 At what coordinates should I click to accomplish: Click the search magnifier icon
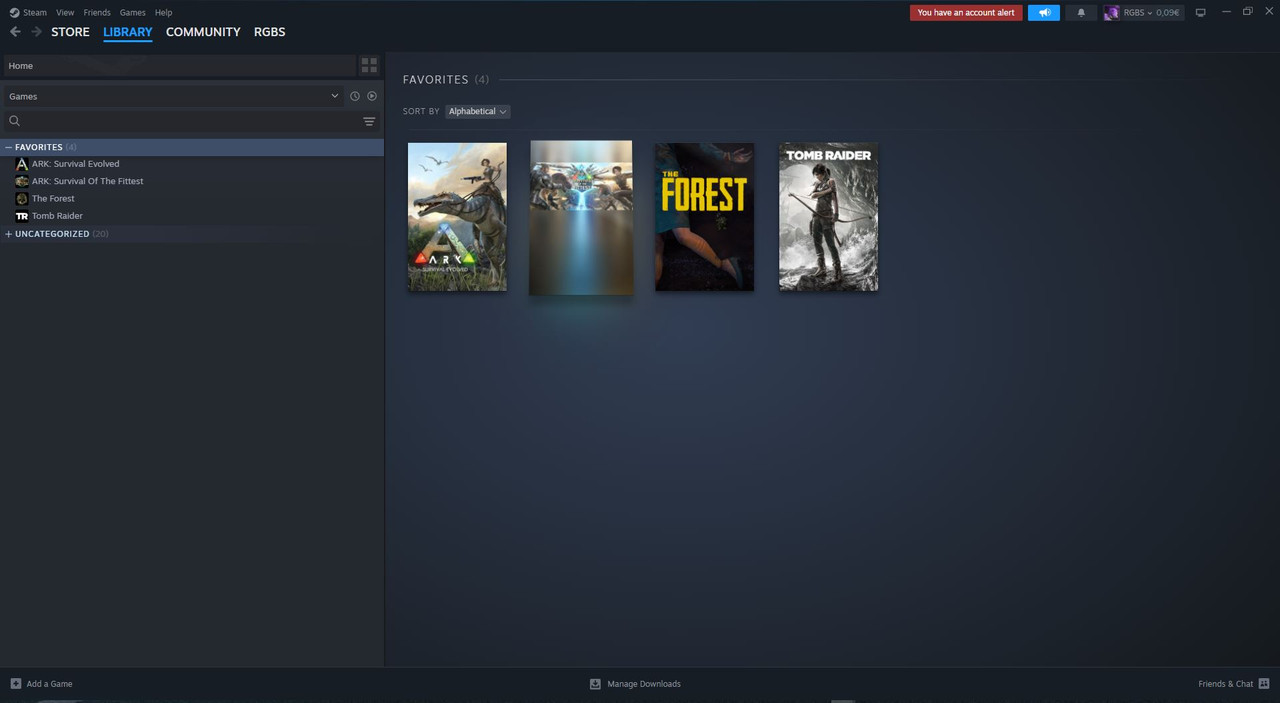coord(15,121)
